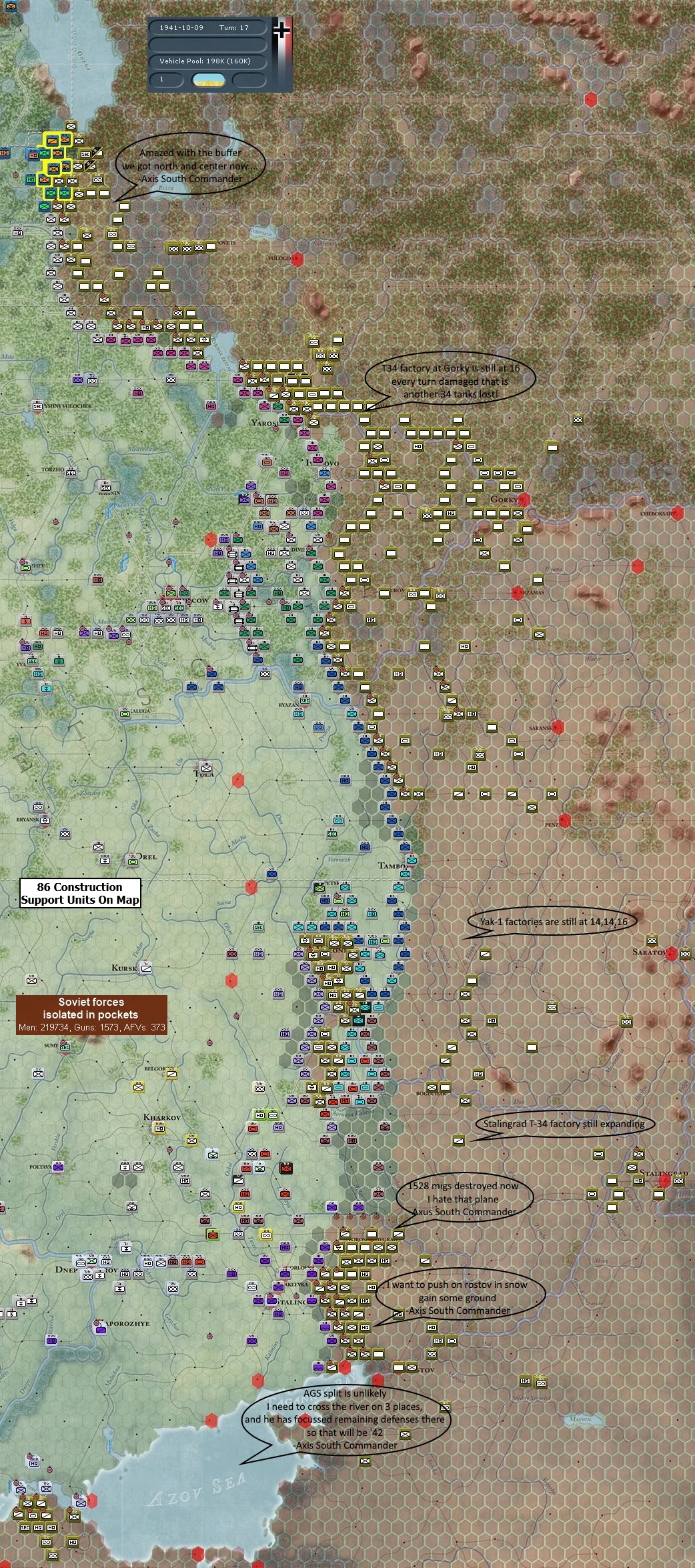Click the red hex next to Vologda
695x1568 pixels.
click(298, 259)
